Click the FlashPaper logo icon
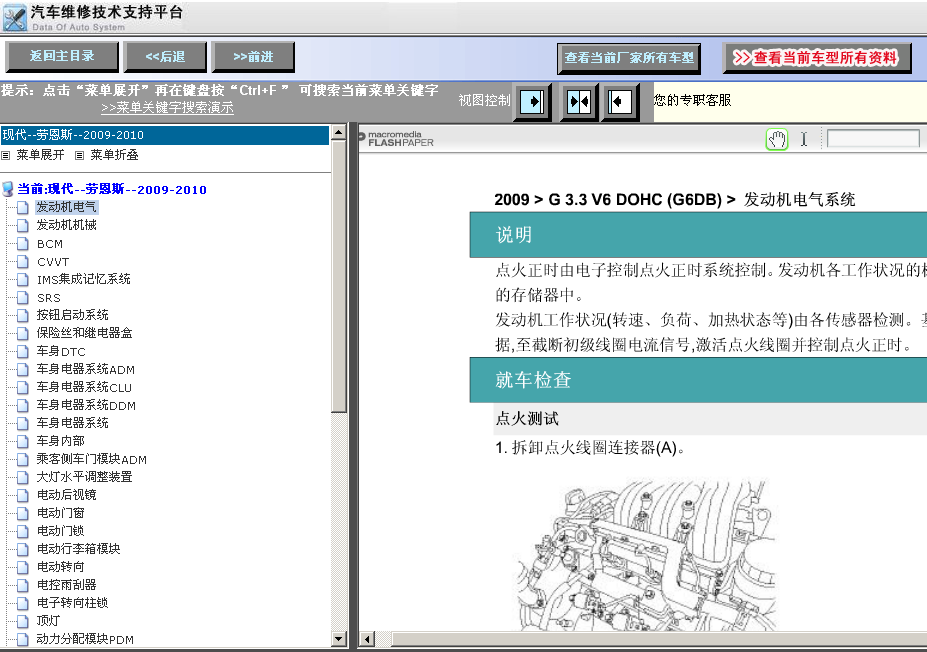Viewport: 927px width, 652px height. pyautogui.click(x=362, y=137)
